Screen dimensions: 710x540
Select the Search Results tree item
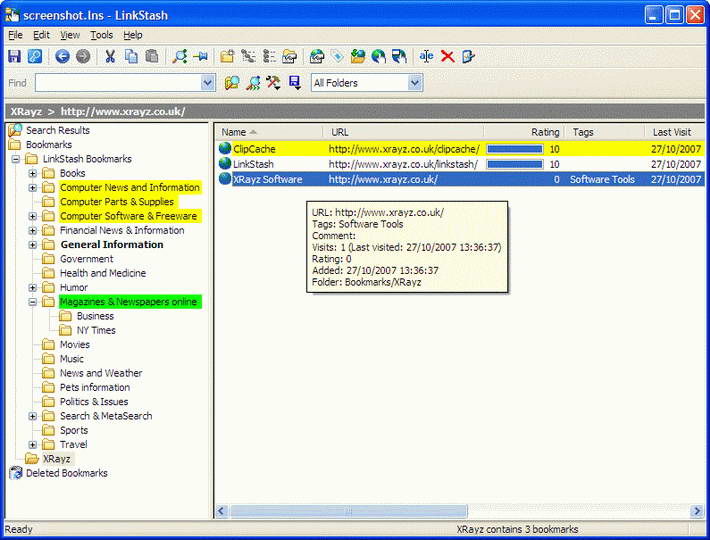[x=58, y=130]
